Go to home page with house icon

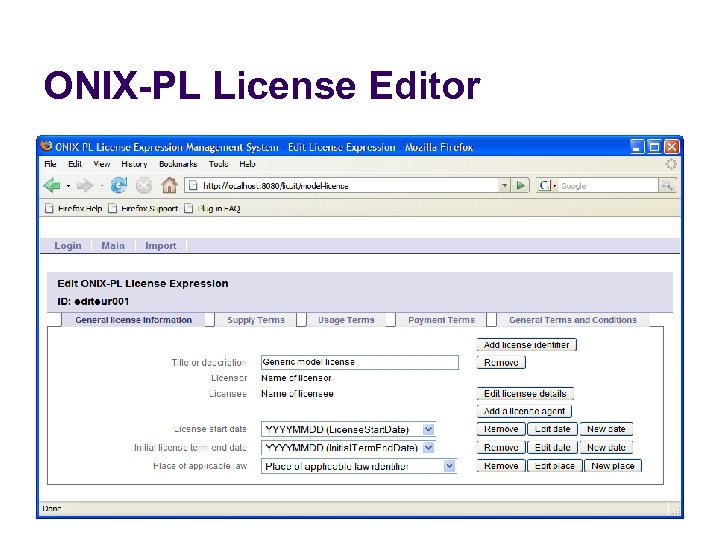[169, 185]
